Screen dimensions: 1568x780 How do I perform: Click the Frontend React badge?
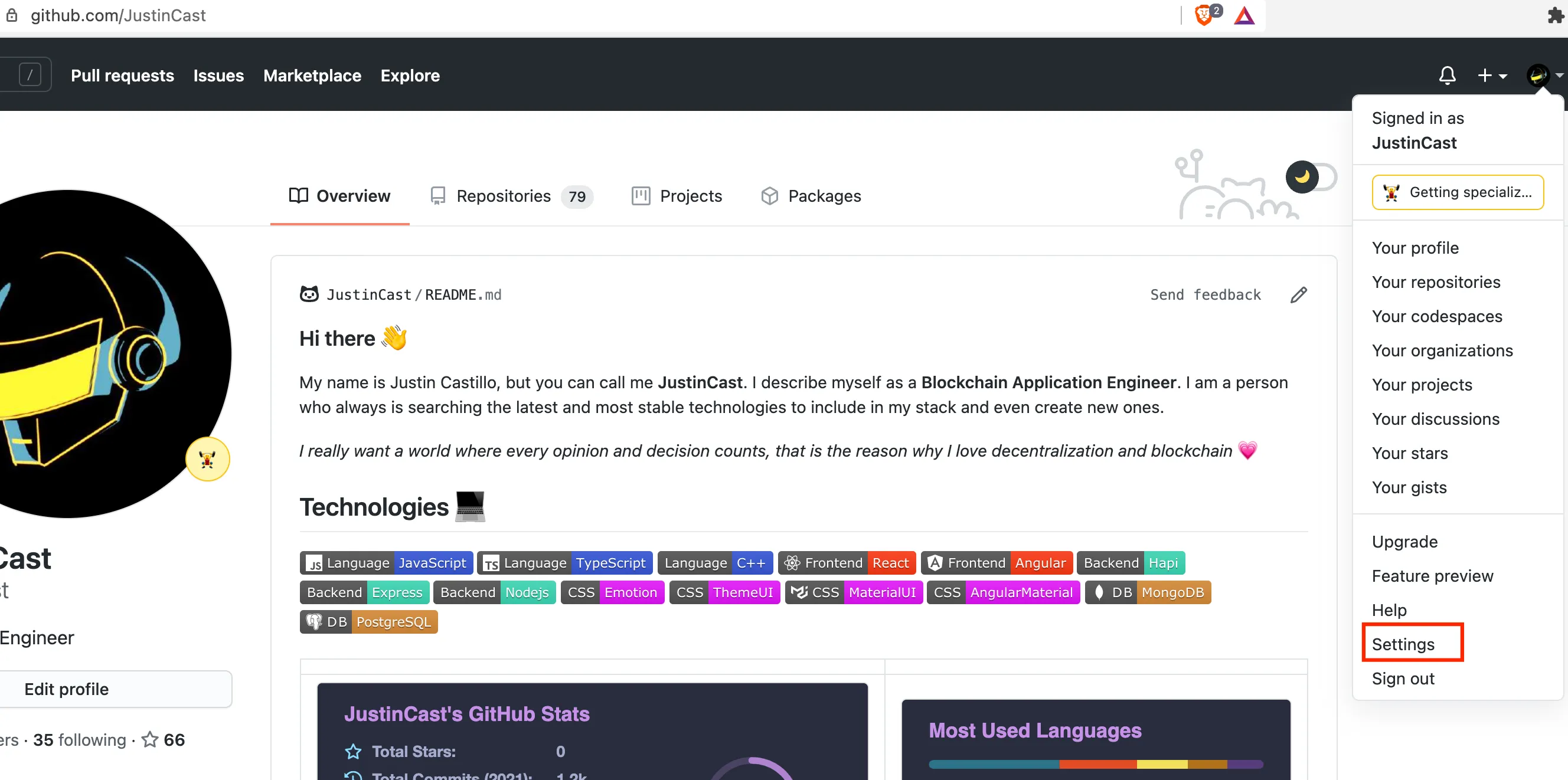[x=846, y=563]
